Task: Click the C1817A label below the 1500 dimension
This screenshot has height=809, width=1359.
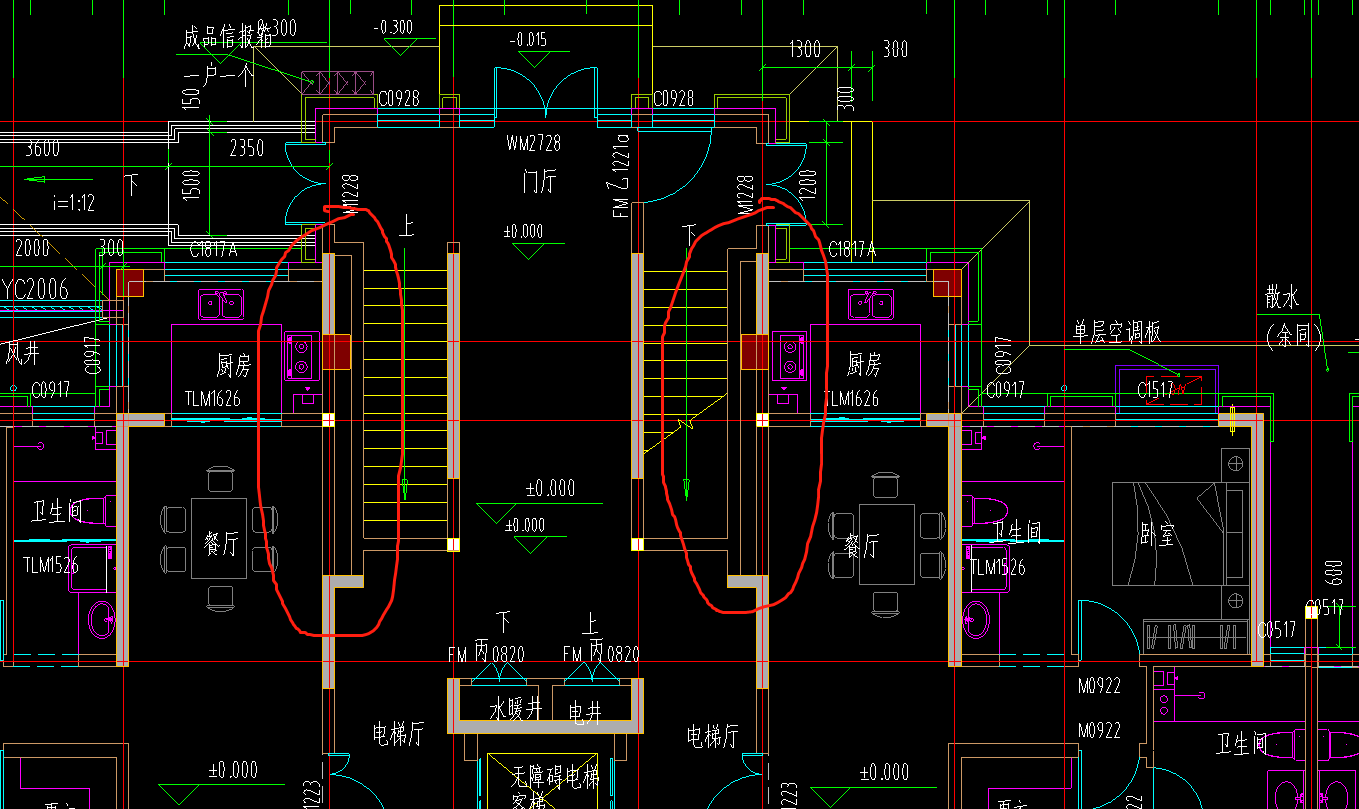Action: click(x=213, y=250)
